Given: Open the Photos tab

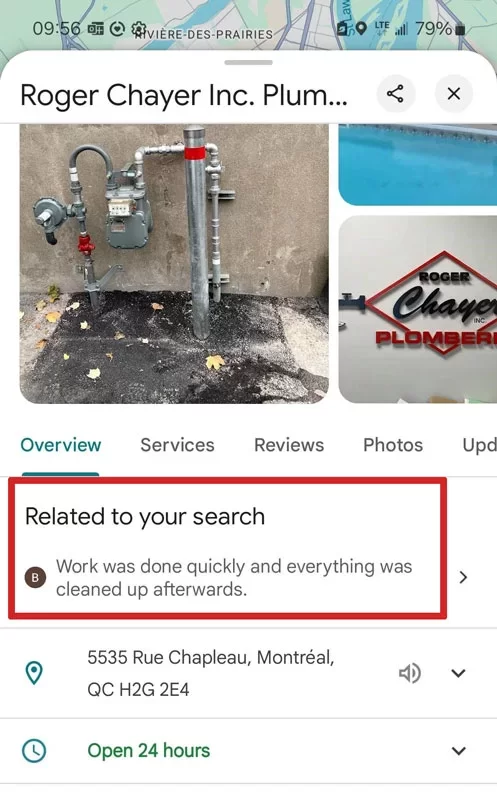Looking at the screenshot, I should 393,445.
